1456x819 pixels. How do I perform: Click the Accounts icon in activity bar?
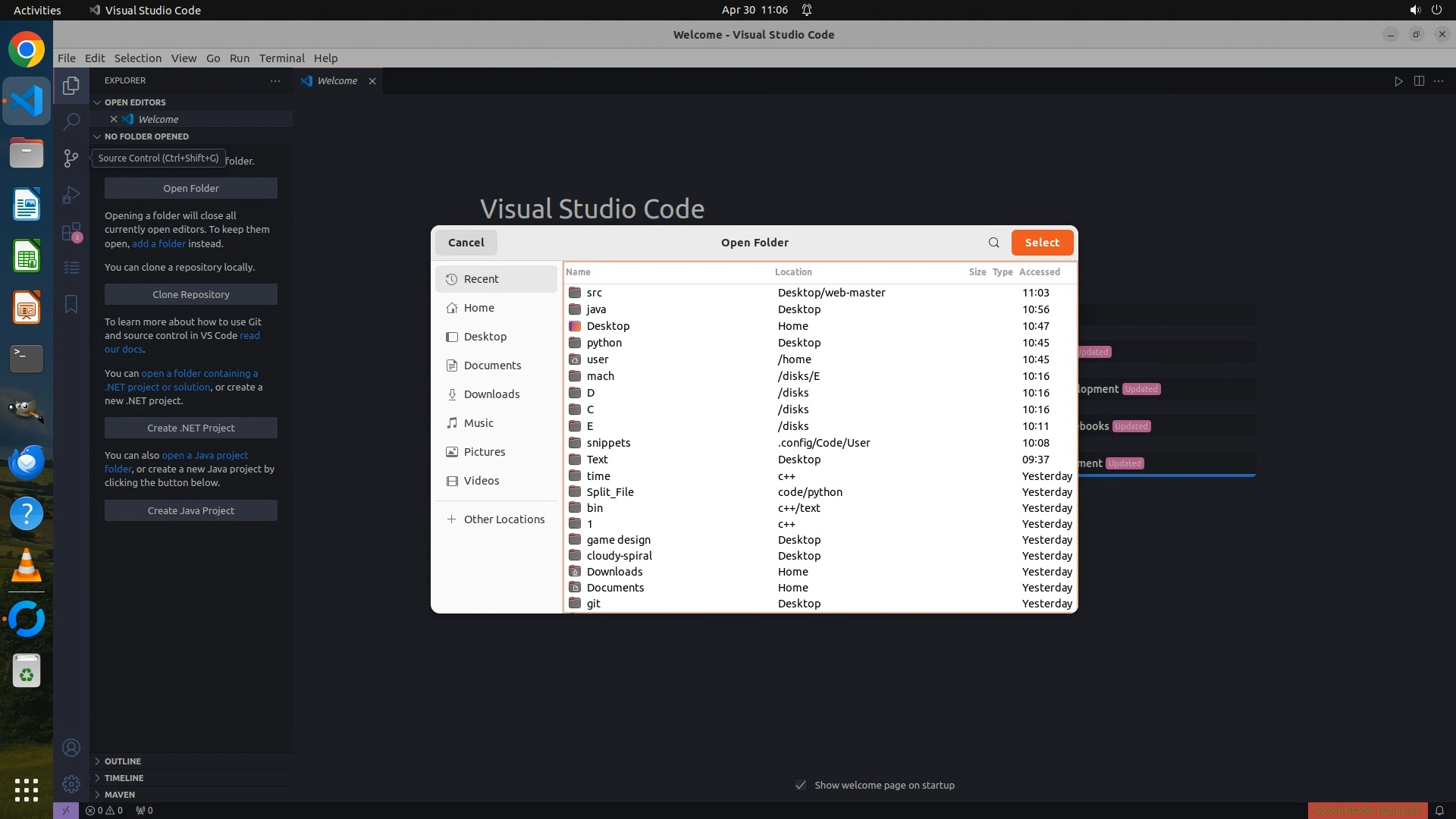pyautogui.click(x=71, y=748)
